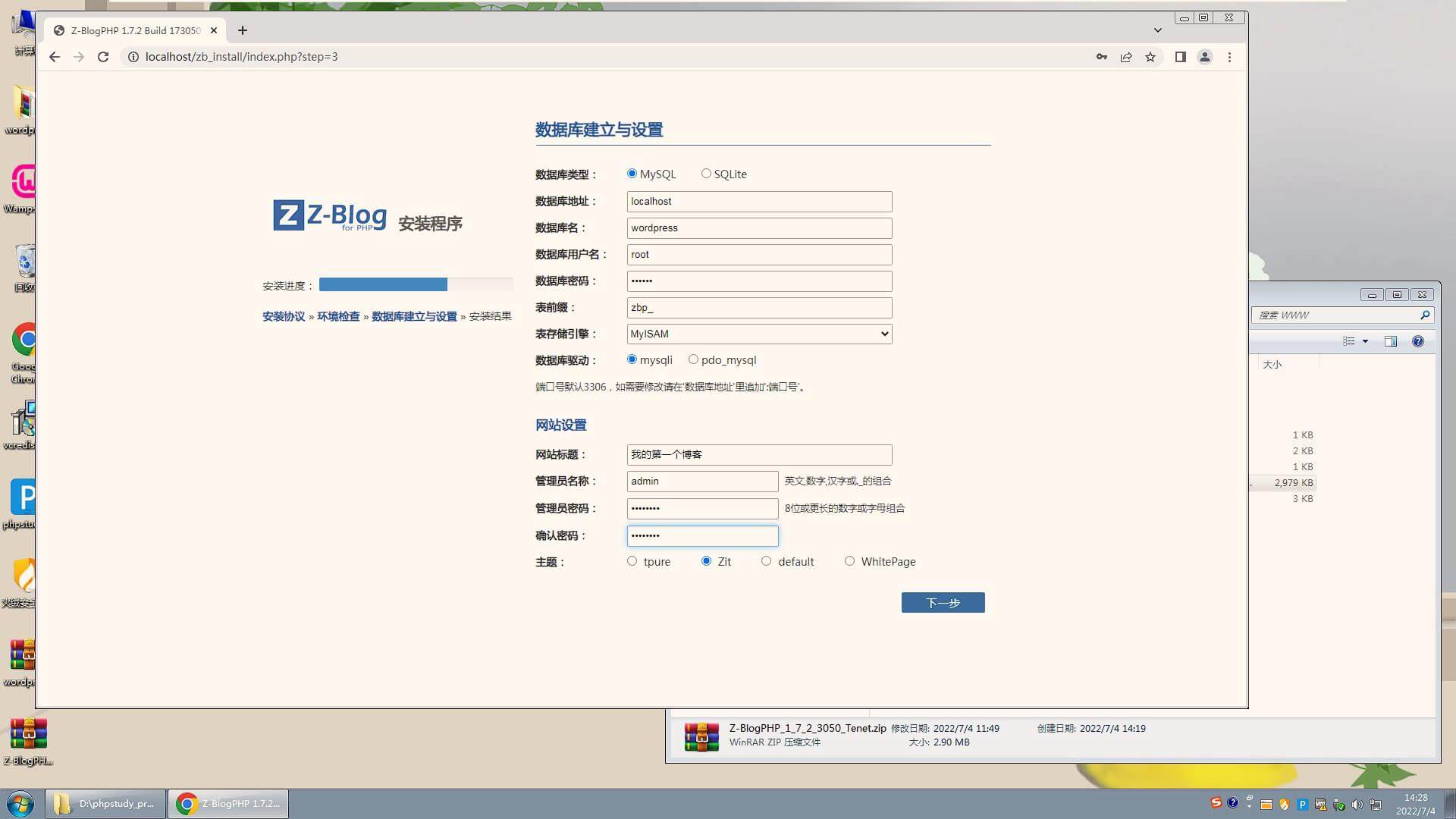Viewport: 1456px width, 819px height.
Task: Open the Chrome three-dot menu
Action: click(1229, 57)
